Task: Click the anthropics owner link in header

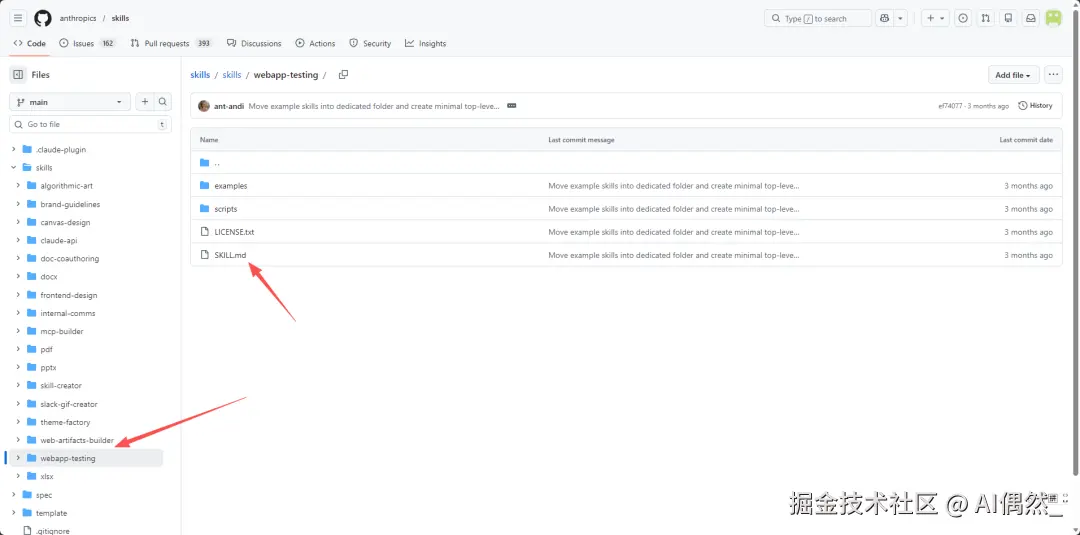Action: coord(78,19)
